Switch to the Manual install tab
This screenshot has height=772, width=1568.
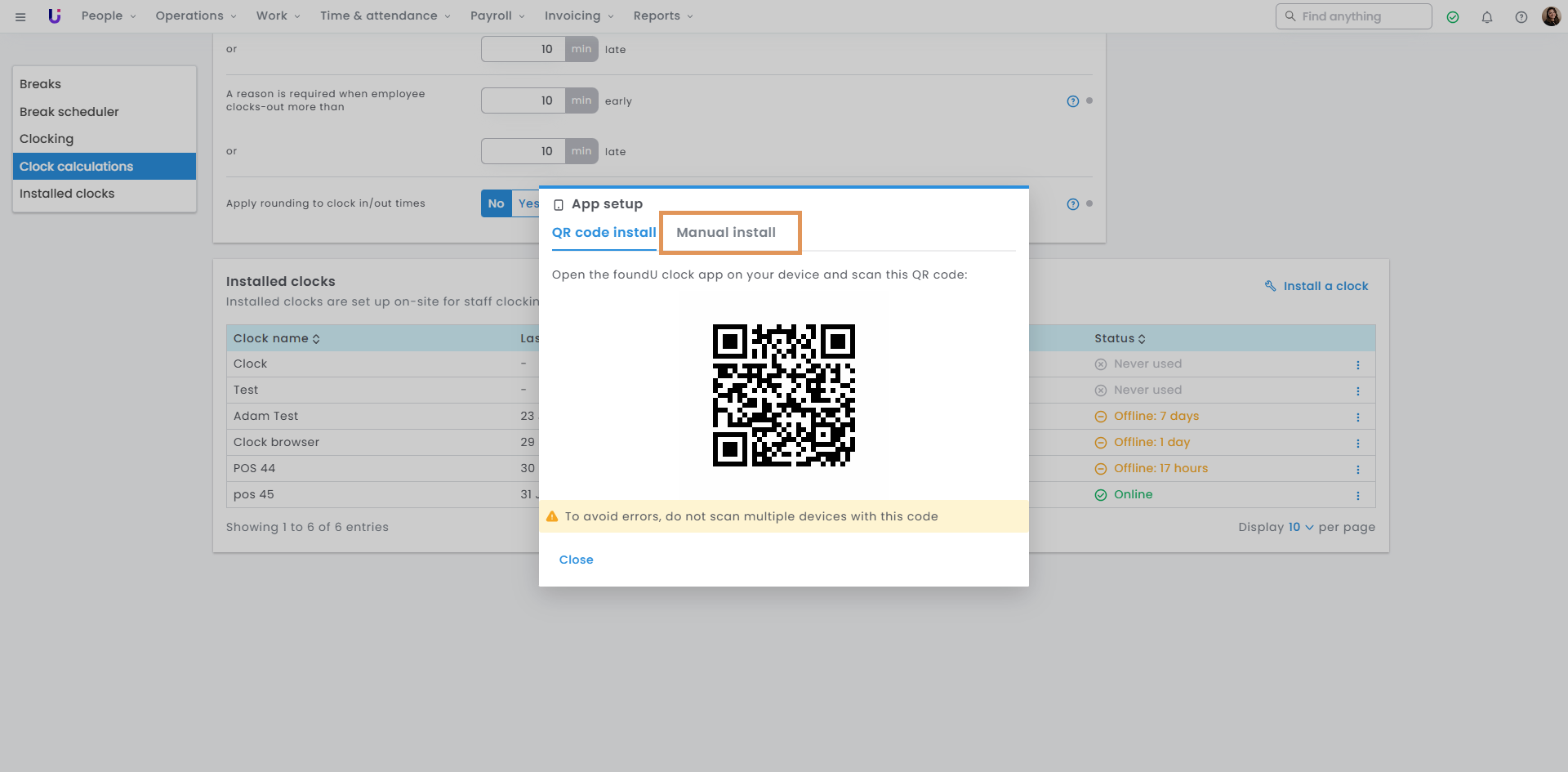click(x=726, y=233)
